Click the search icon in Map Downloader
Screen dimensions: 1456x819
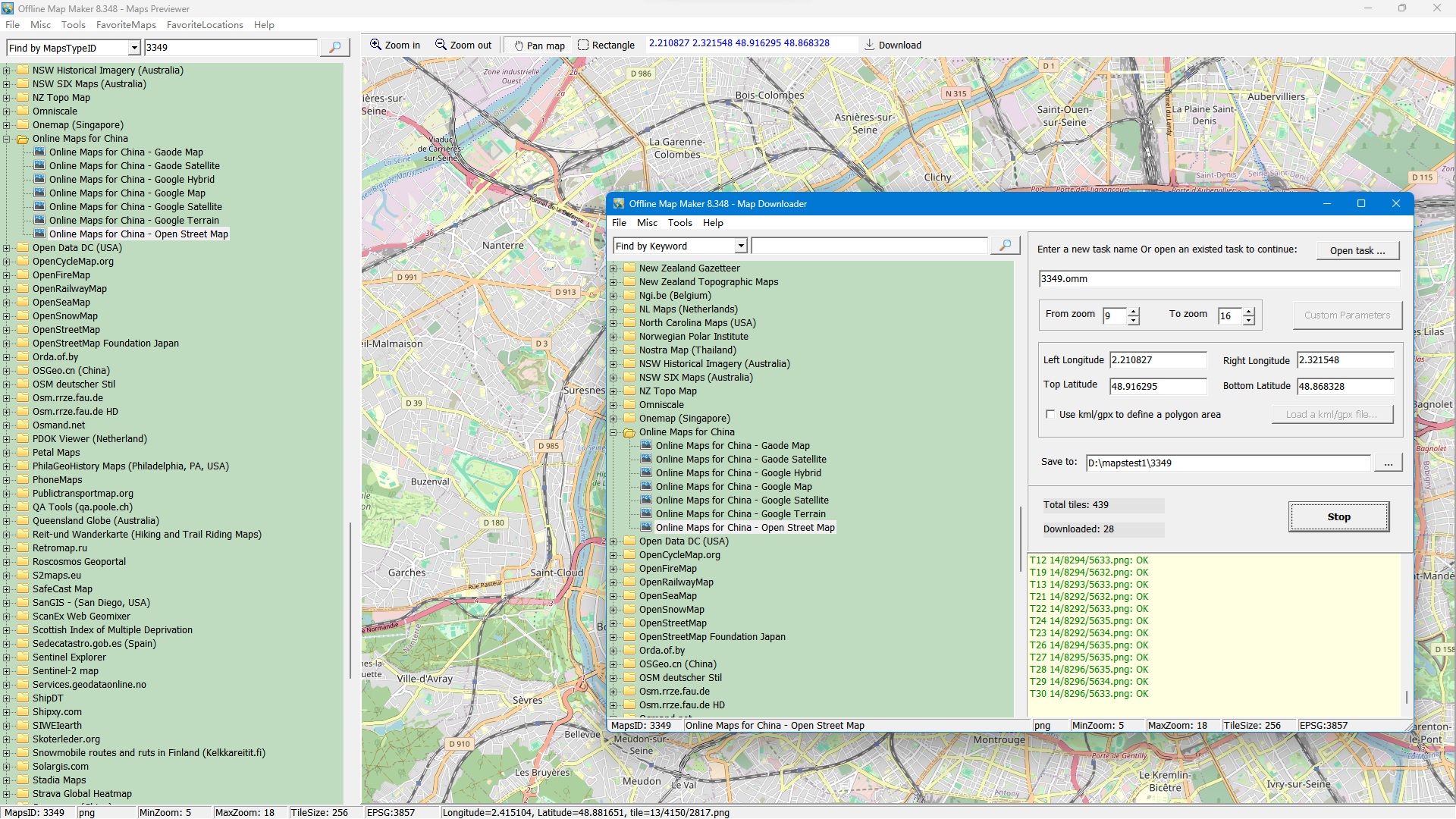(x=1005, y=246)
